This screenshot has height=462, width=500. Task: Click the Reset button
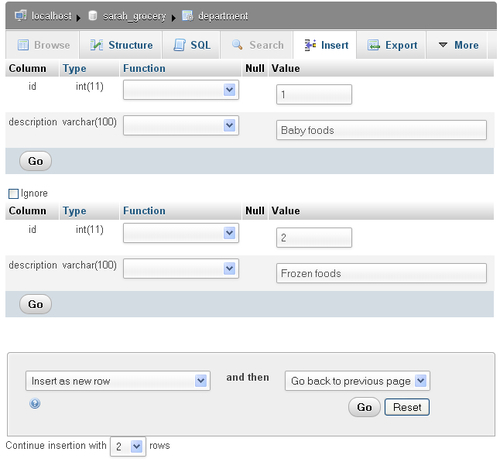[x=407, y=407]
